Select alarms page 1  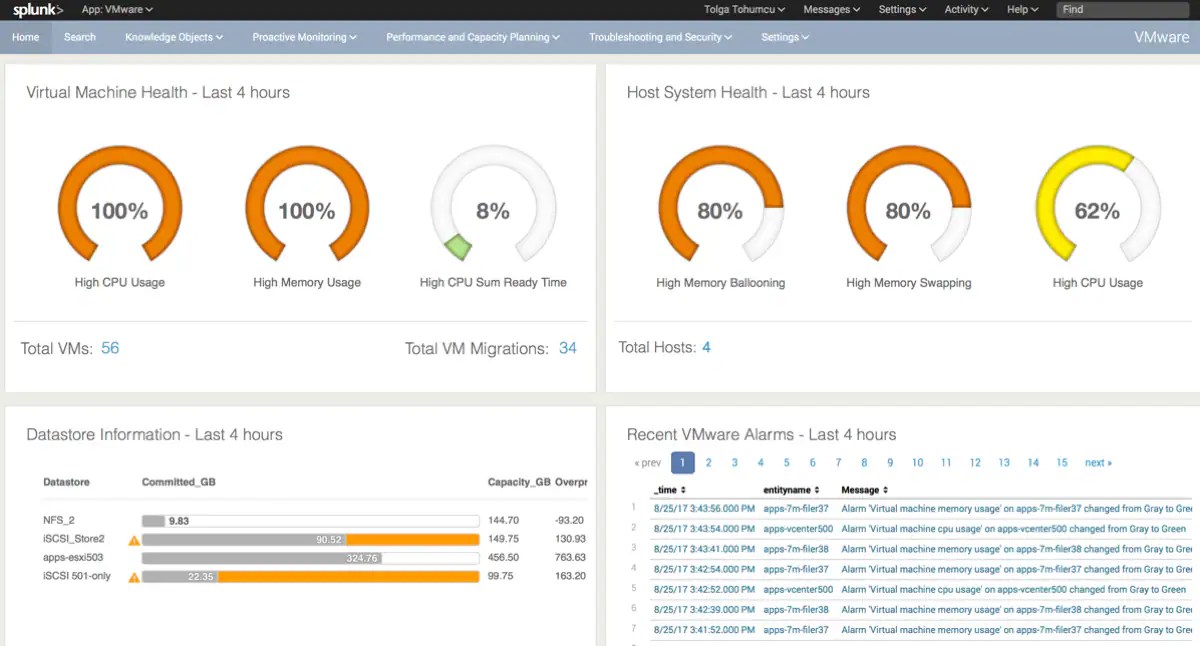click(682, 463)
